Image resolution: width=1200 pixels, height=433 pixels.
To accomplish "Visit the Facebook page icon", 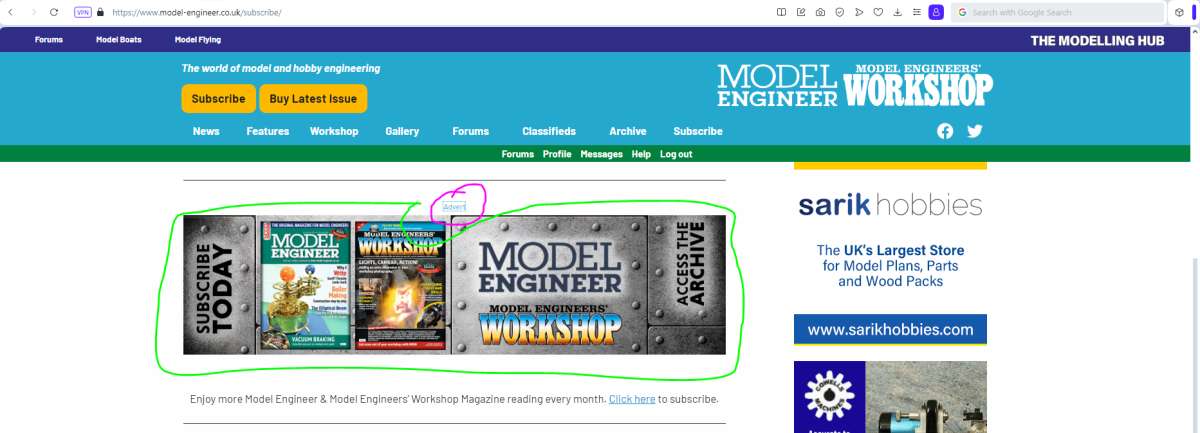I will [945, 131].
